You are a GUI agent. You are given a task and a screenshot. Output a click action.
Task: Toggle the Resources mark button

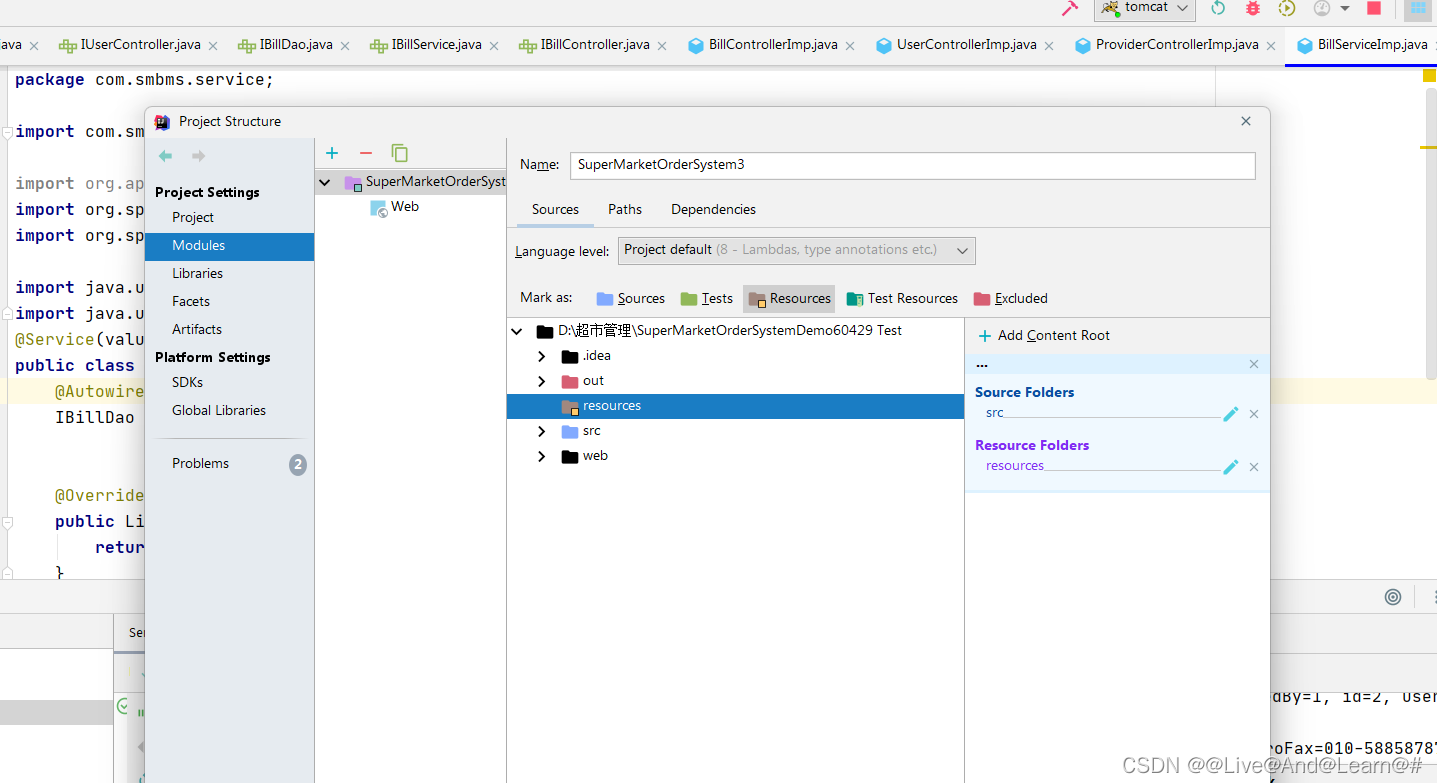789,298
